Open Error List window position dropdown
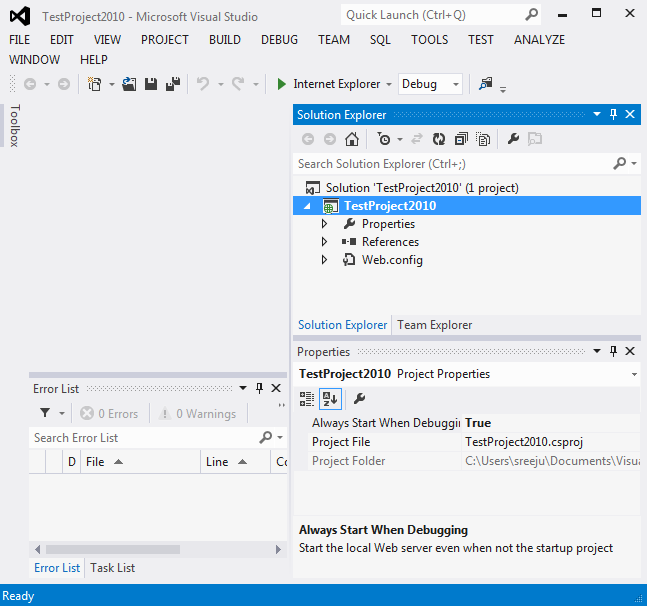 click(x=243, y=388)
